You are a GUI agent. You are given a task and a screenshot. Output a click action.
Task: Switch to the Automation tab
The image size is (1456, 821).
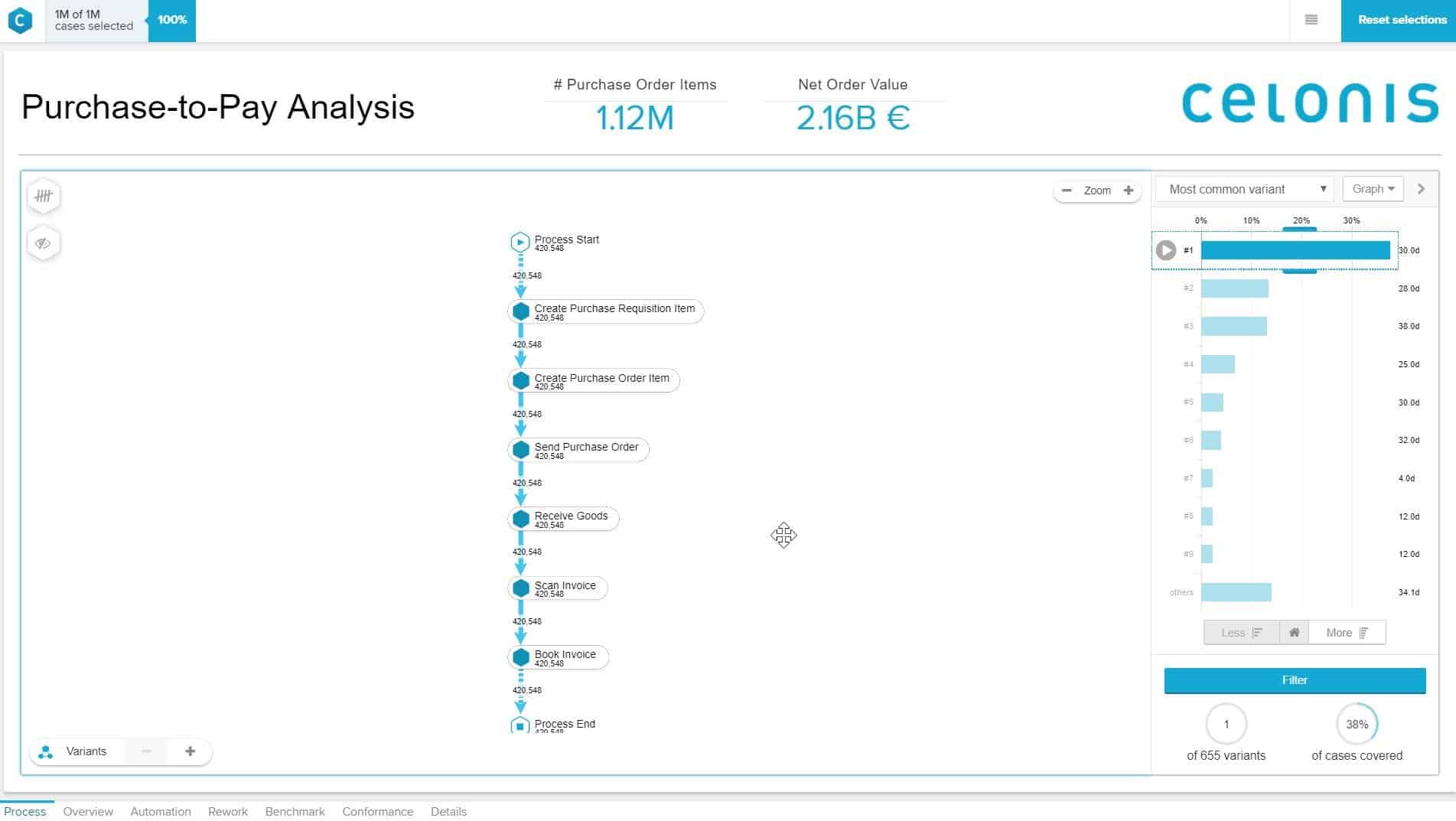[161, 811]
